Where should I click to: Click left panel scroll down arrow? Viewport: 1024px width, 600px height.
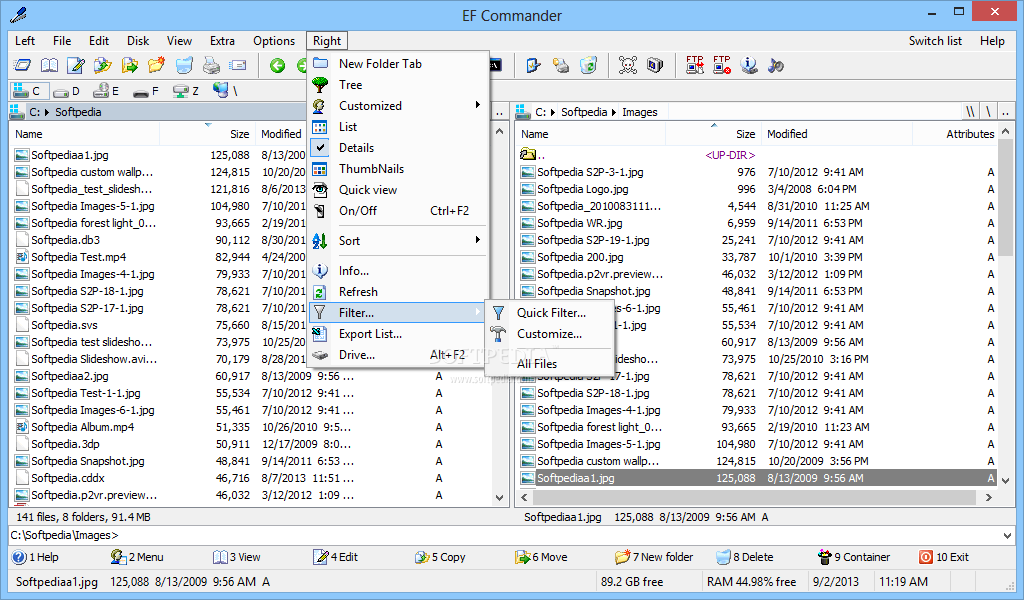click(500, 497)
